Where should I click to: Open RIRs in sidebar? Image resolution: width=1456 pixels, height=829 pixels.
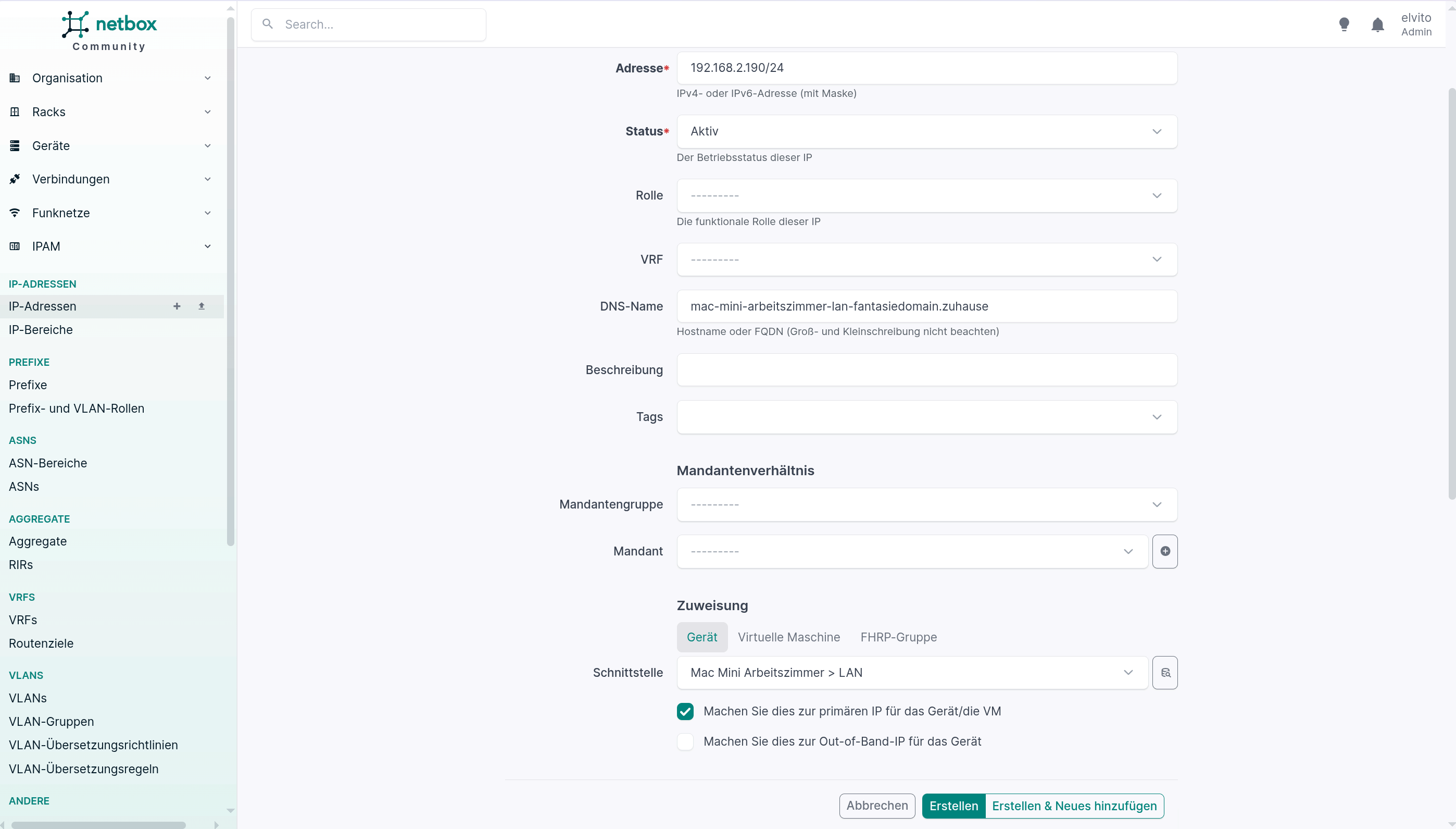[x=21, y=564]
